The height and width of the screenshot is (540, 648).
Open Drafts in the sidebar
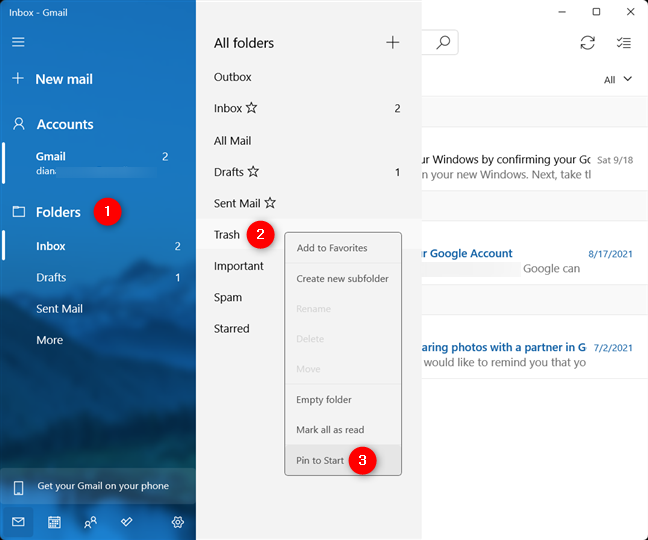coord(98,277)
